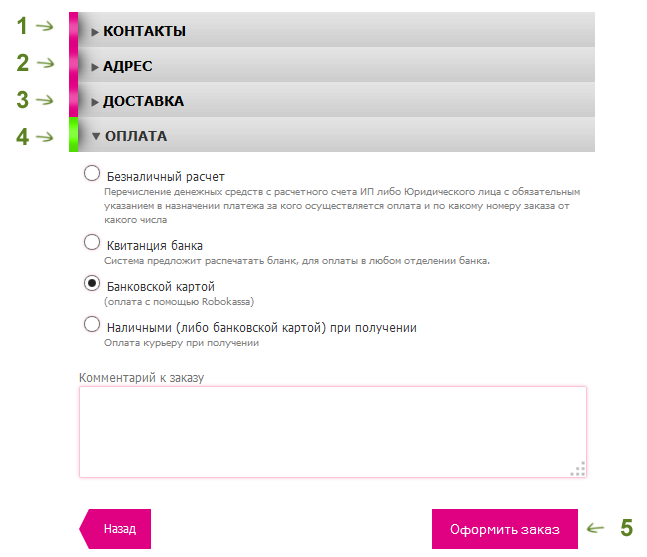Select Банковской картой radio button
Viewport: 647px width, 557px height.
92,283
